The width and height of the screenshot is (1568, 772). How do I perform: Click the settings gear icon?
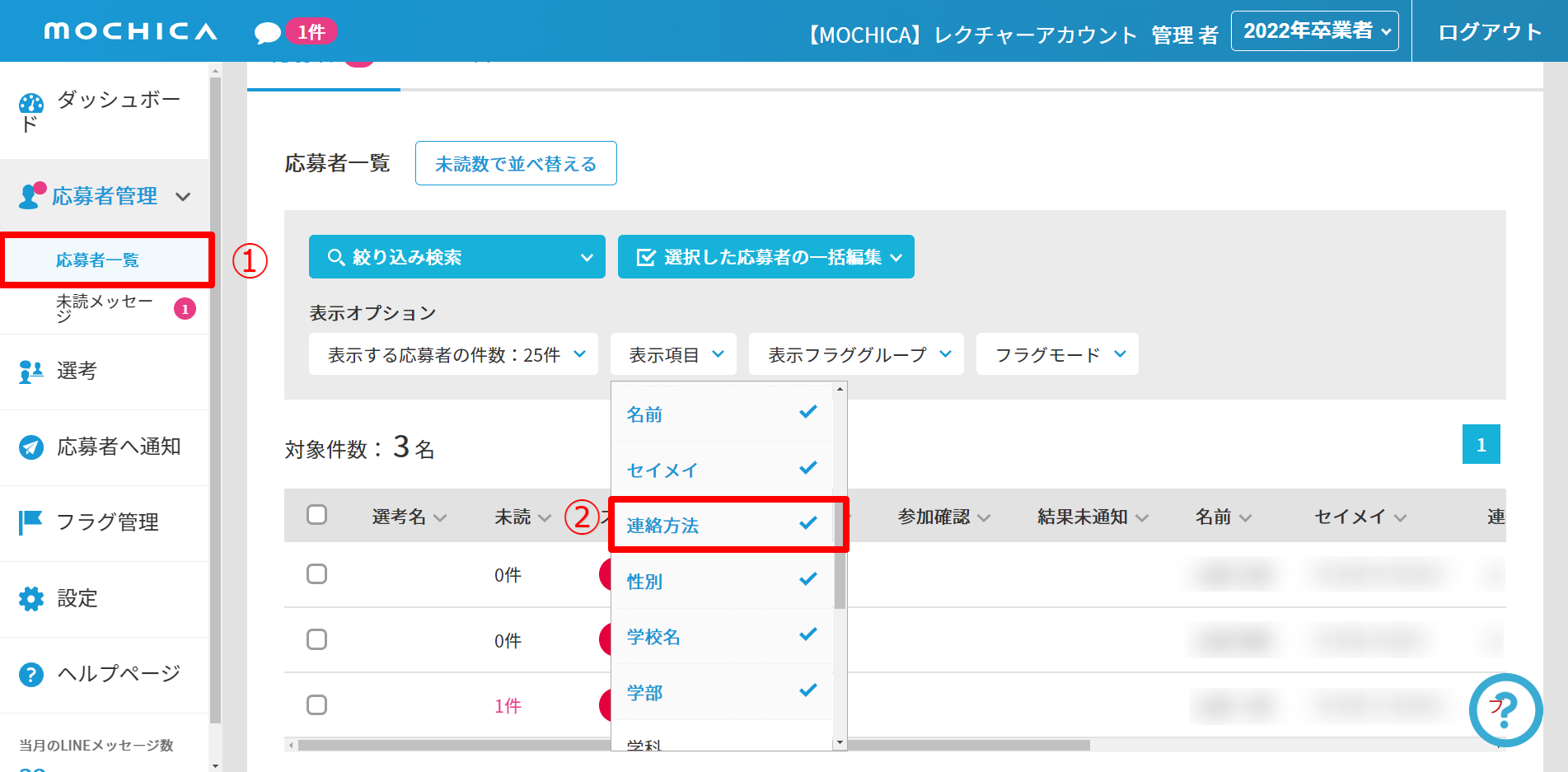tap(31, 599)
